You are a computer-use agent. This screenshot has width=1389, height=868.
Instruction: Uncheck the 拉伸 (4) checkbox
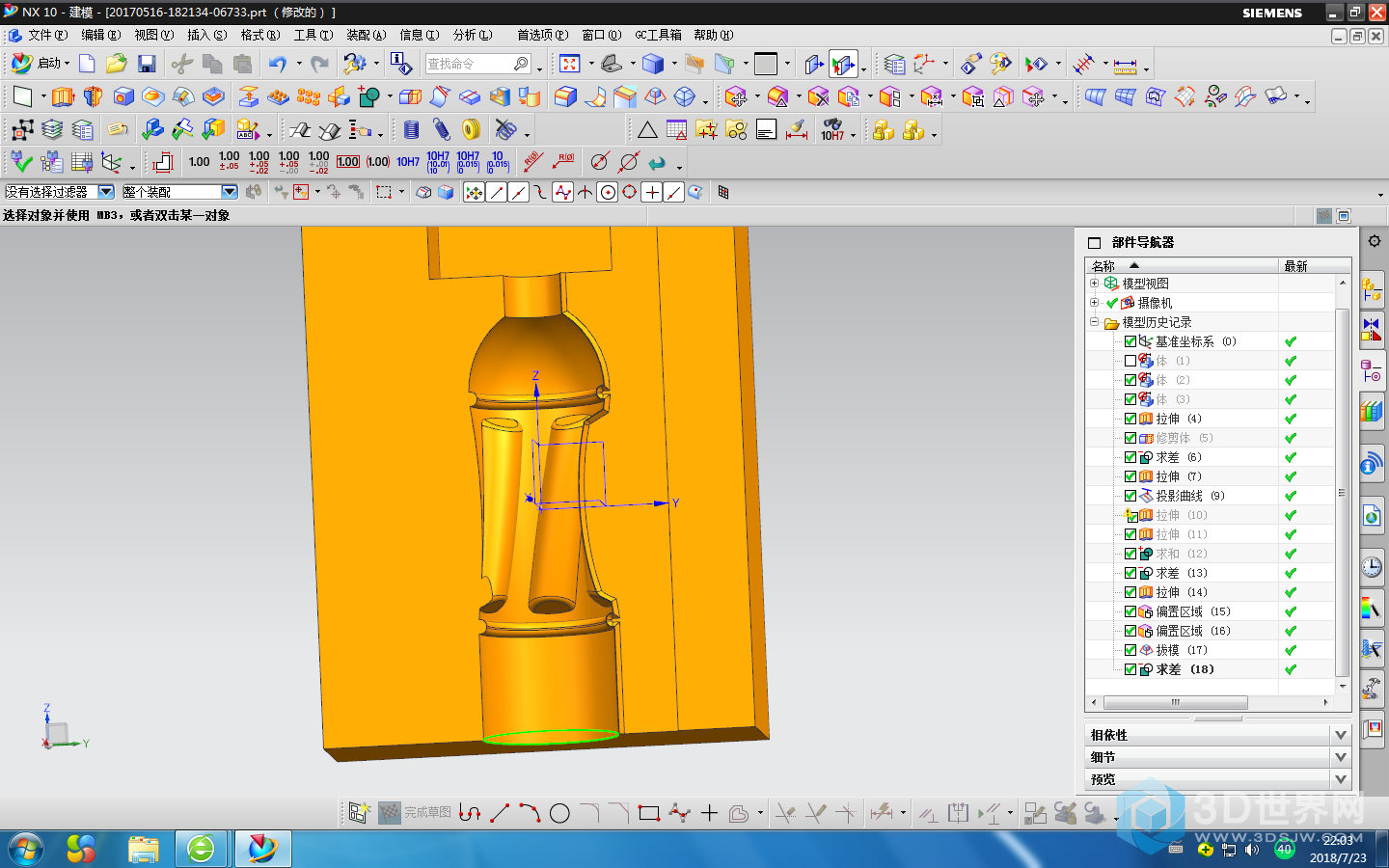(x=1130, y=419)
